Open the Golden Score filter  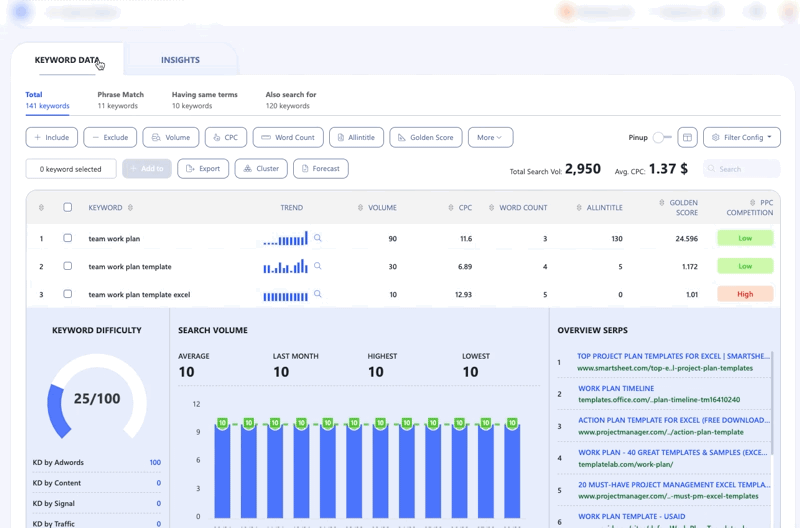[x=426, y=137]
